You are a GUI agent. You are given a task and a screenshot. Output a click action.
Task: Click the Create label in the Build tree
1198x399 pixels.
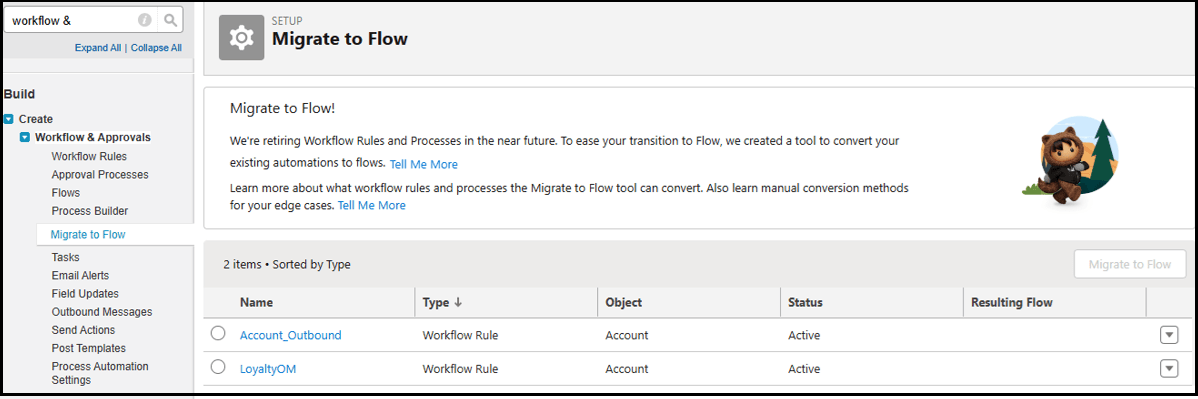36,119
